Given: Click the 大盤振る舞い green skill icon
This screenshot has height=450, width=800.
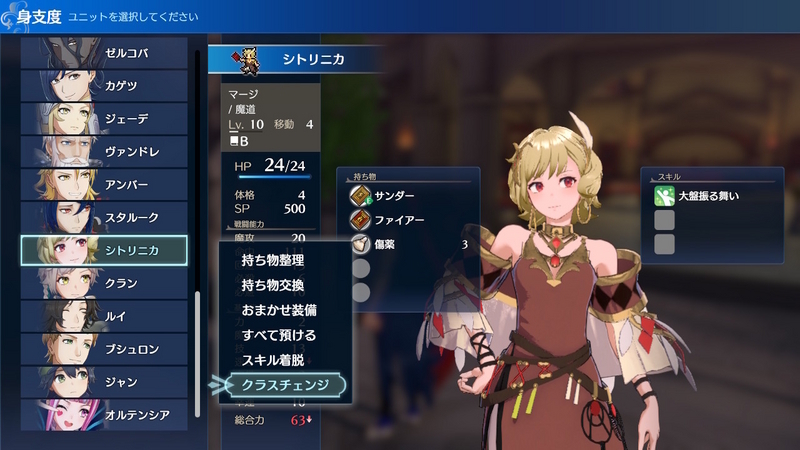Looking at the screenshot, I should (x=664, y=196).
